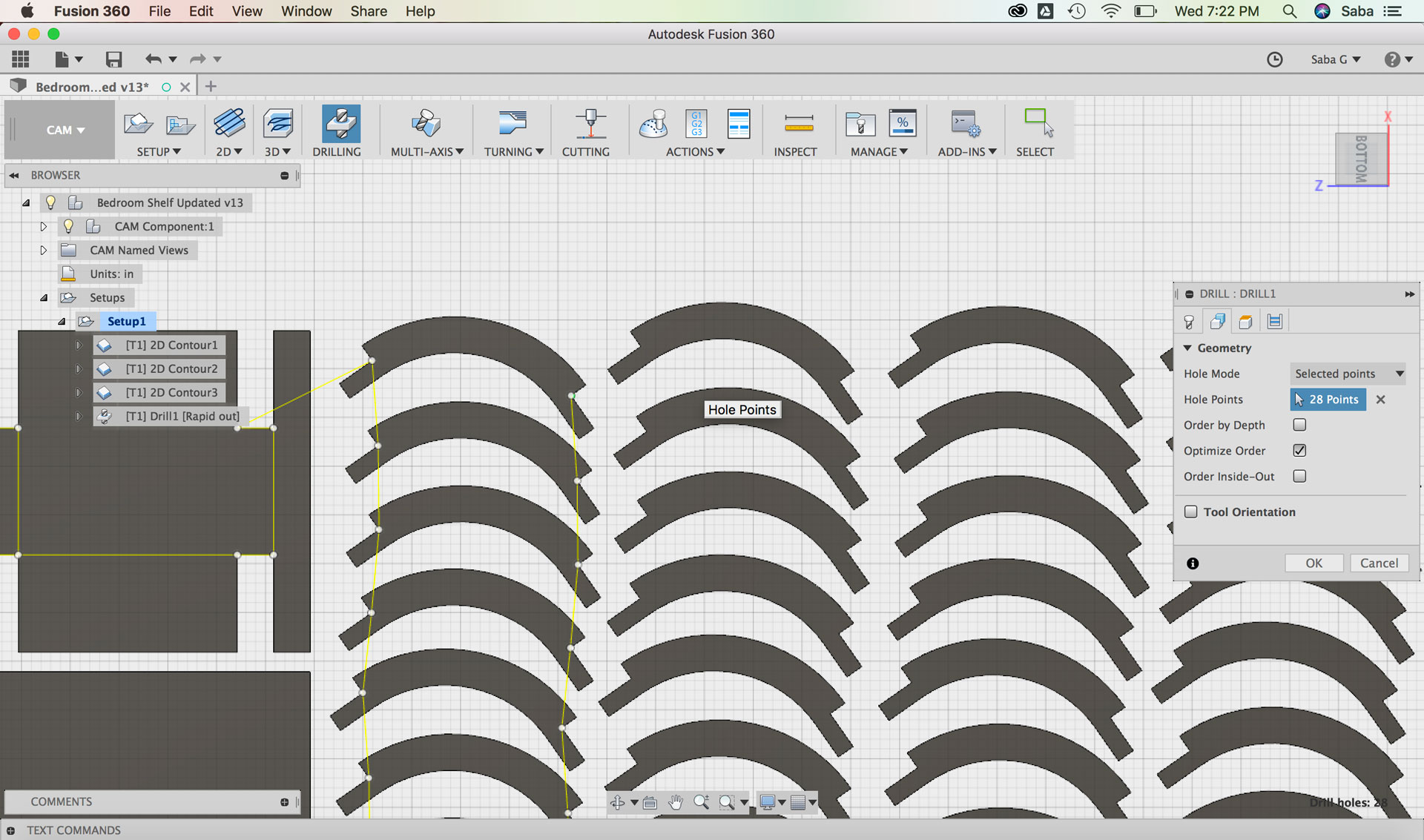Viewport: 1424px width, 840px height.
Task: Open the Cutting tool icon
Action: coord(590,124)
